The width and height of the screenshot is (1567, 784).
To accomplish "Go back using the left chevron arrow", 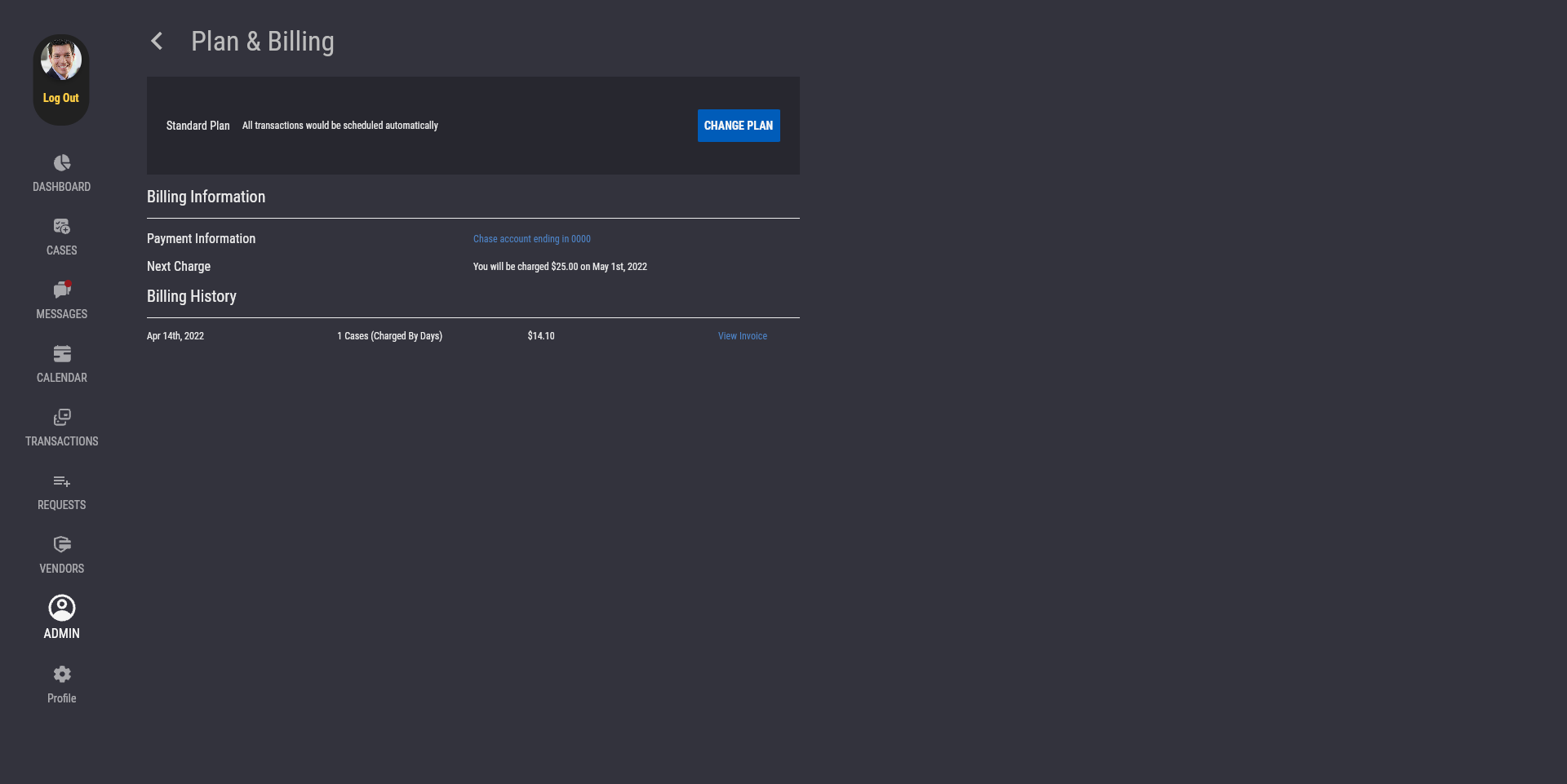I will [157, 42].
